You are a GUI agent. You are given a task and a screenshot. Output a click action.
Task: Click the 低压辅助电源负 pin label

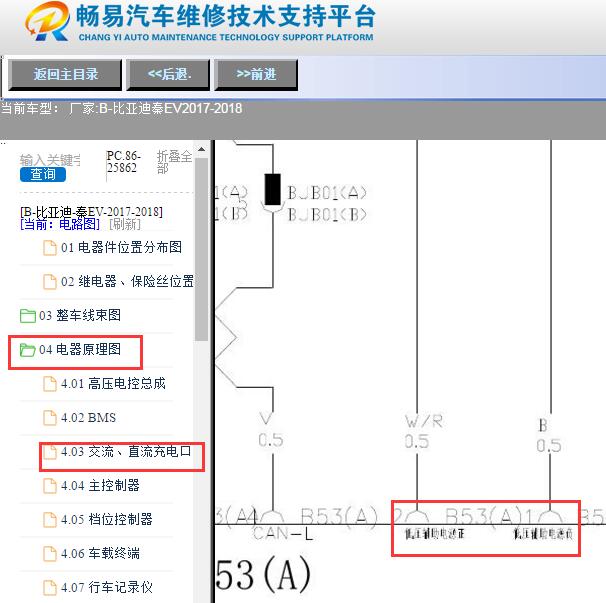(543, 534)
